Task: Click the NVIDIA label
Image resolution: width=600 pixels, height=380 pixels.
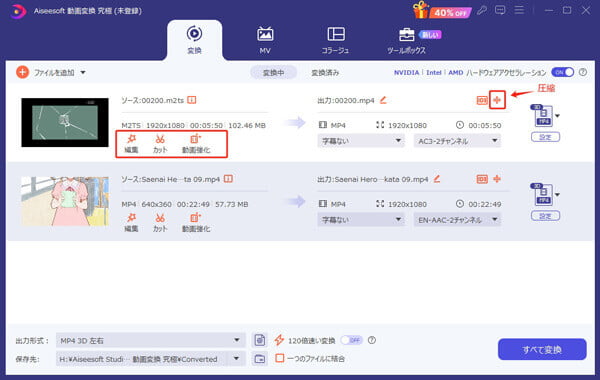Action: coord(406,72)
